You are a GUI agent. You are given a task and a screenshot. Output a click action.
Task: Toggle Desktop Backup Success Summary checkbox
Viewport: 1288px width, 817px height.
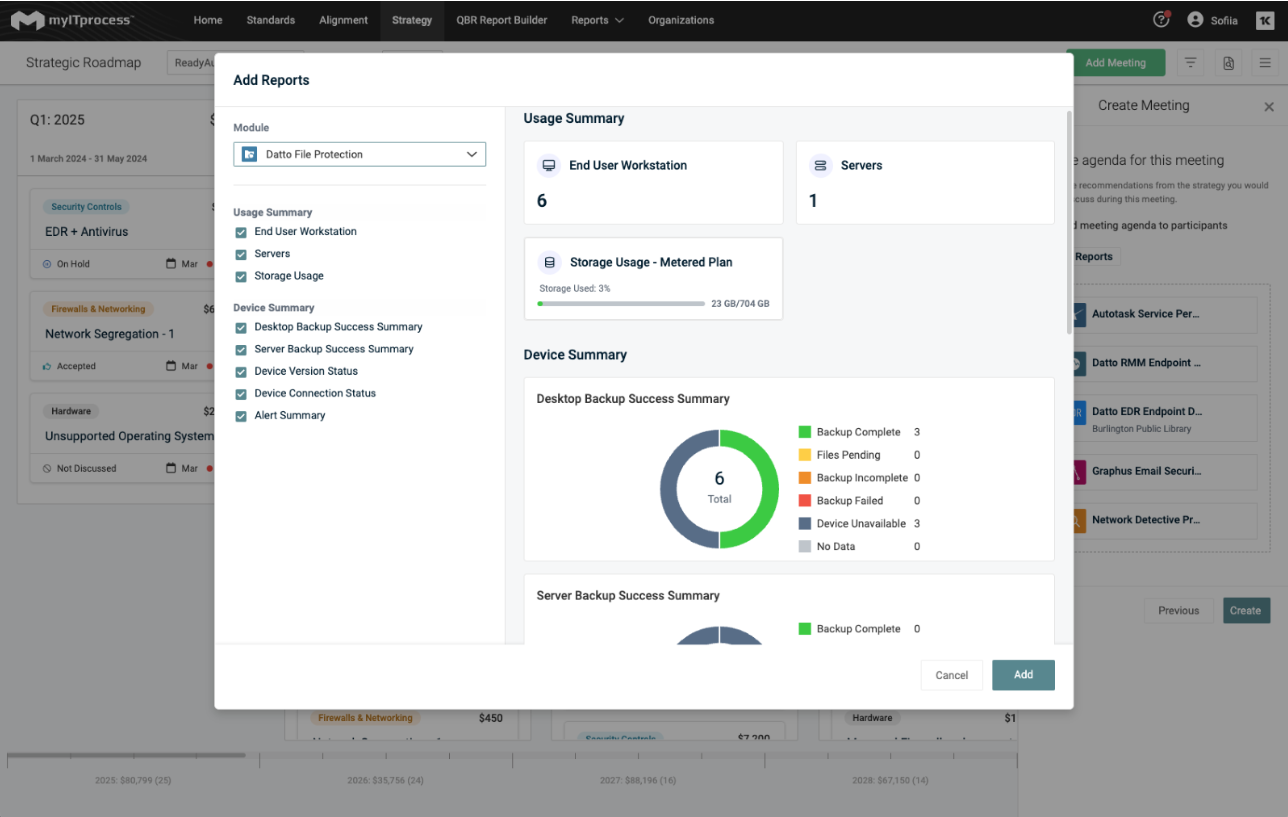[x=240, y=327]
